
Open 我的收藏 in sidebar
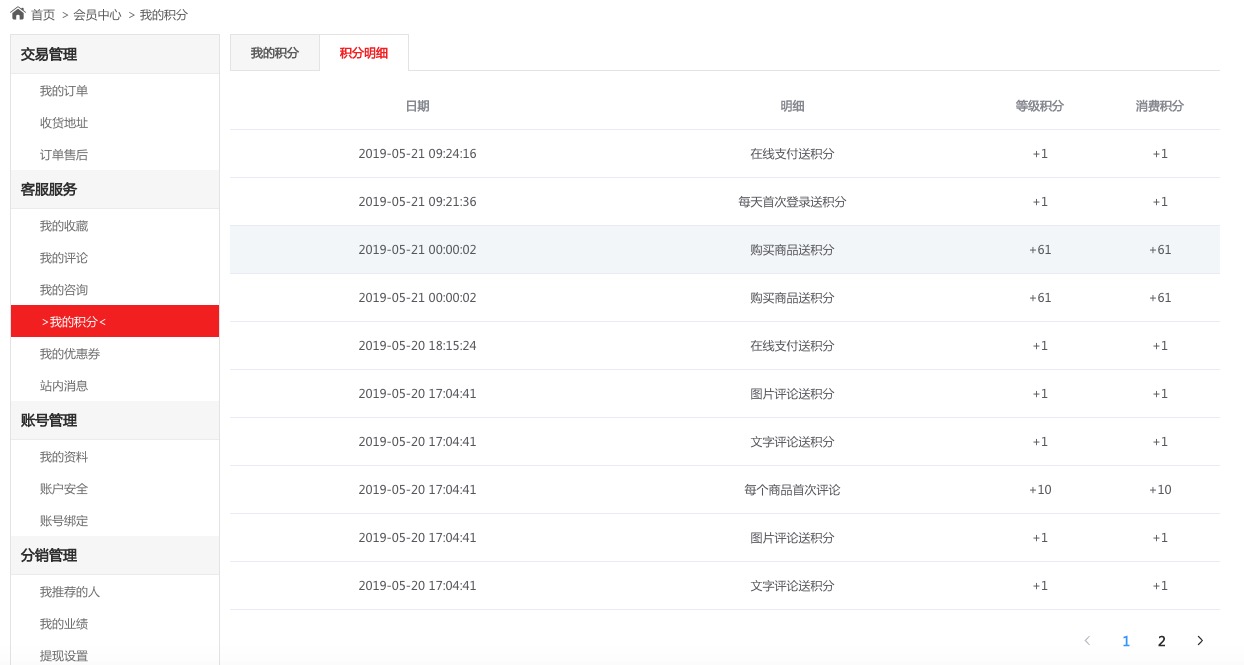click(x=64, y=226)
